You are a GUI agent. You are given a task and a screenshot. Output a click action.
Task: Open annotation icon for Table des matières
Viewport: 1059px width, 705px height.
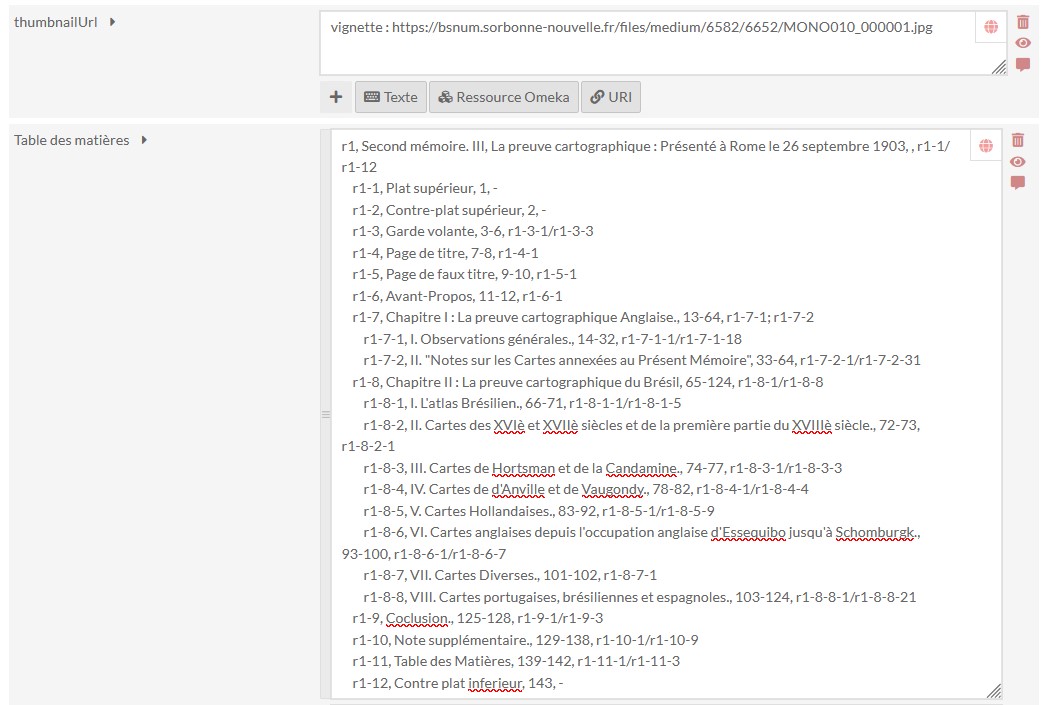pyautogui.click(x=1018, y=183)
